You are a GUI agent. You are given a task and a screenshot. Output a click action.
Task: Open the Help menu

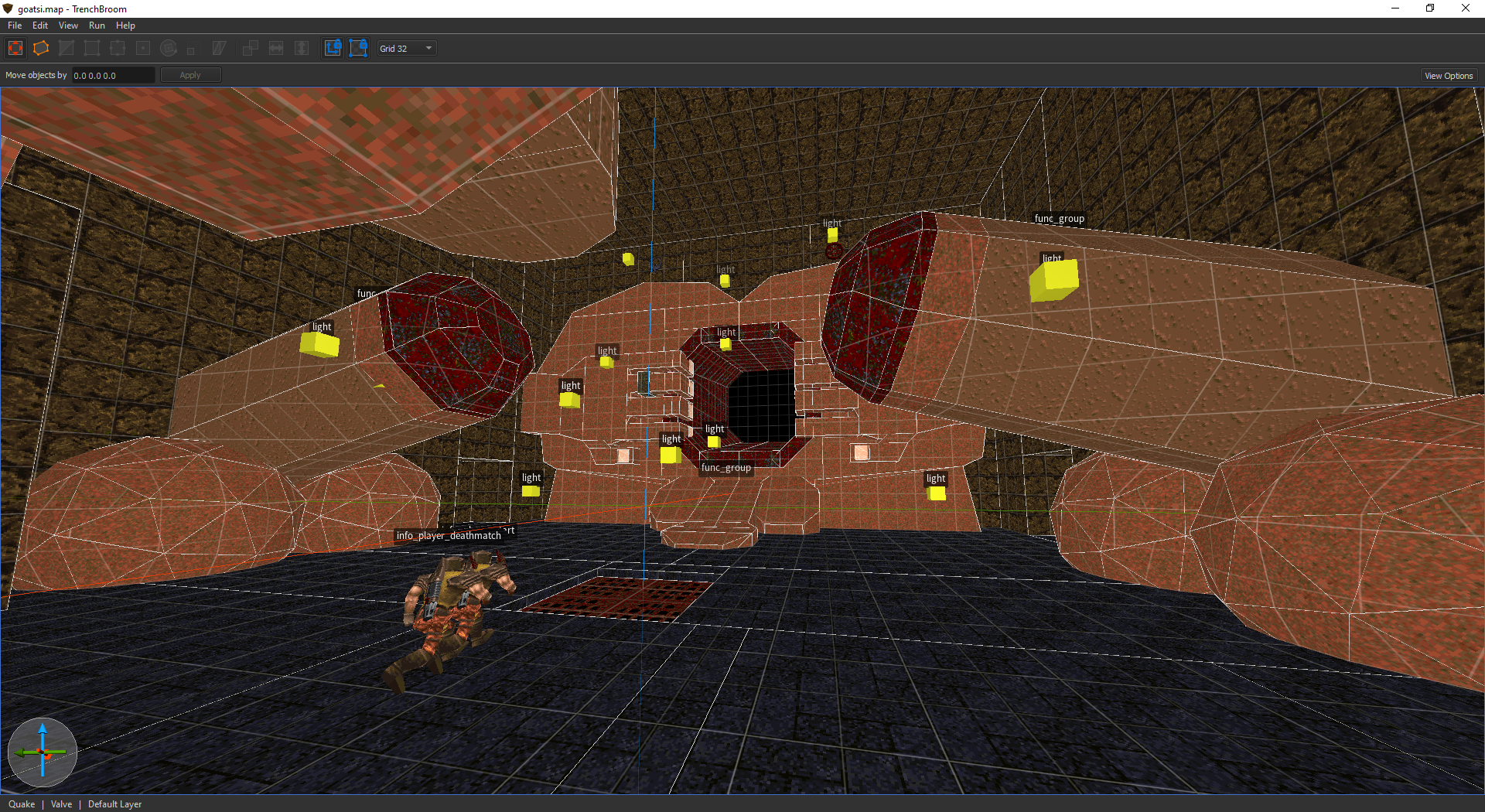pos(125,26)
